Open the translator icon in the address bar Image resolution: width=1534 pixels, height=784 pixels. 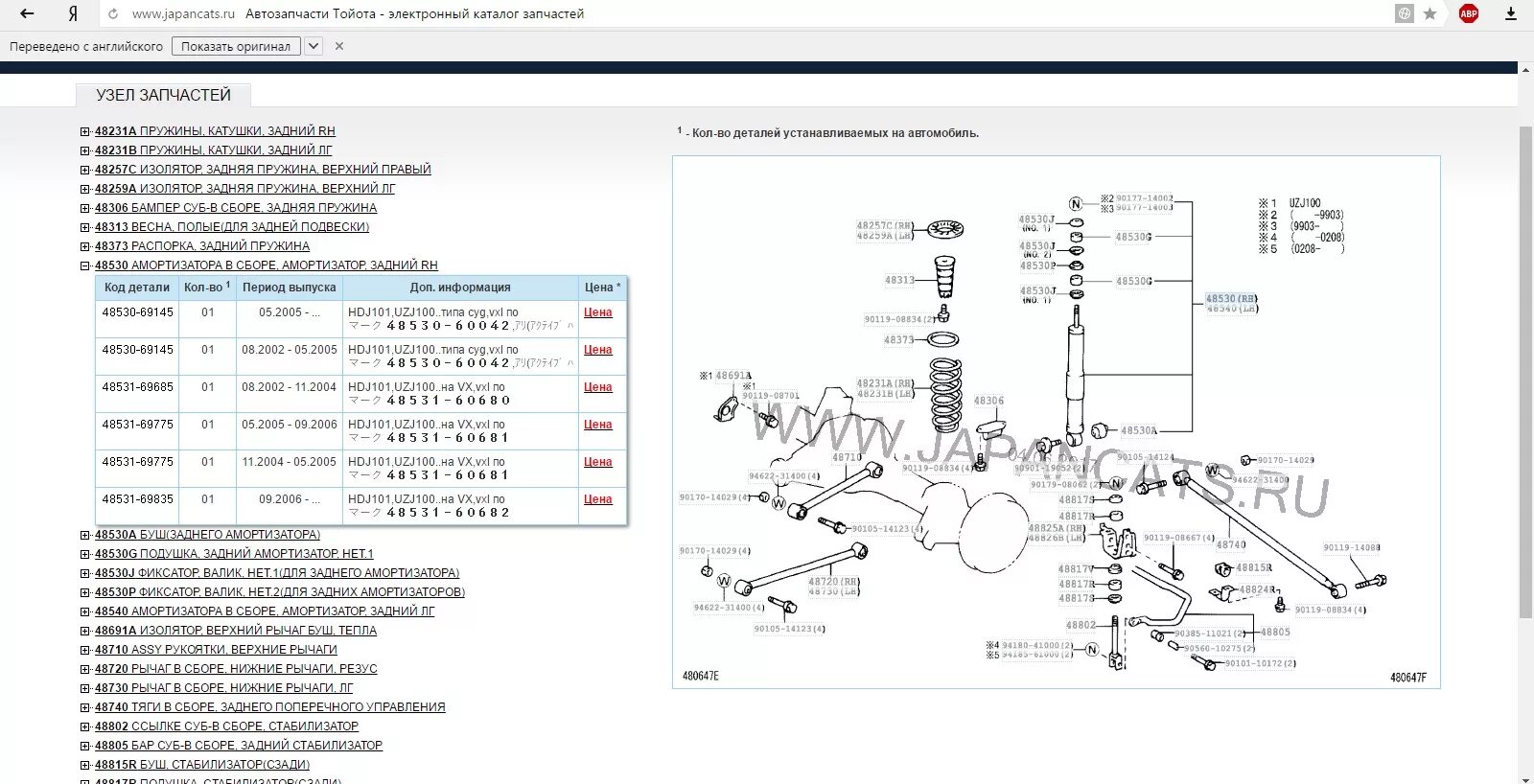[x=1405, y=13]
